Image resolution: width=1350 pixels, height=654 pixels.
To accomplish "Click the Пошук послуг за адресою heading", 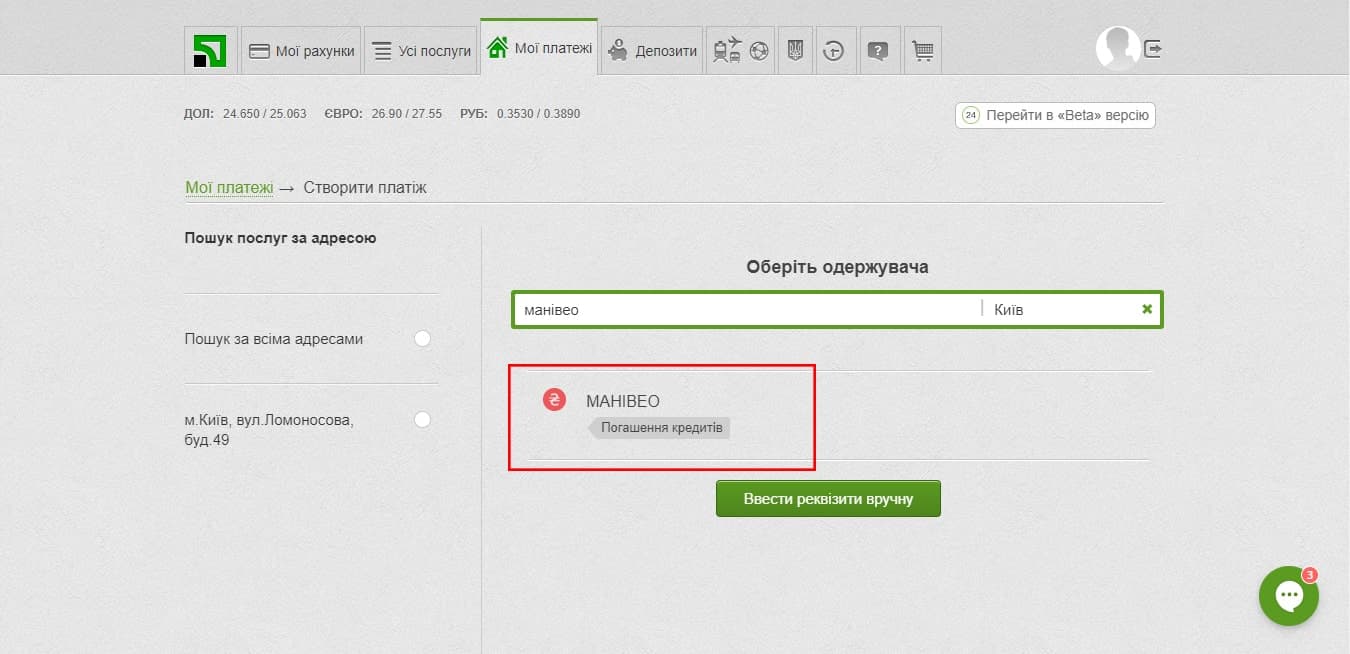I will click(x=281, y=238).
